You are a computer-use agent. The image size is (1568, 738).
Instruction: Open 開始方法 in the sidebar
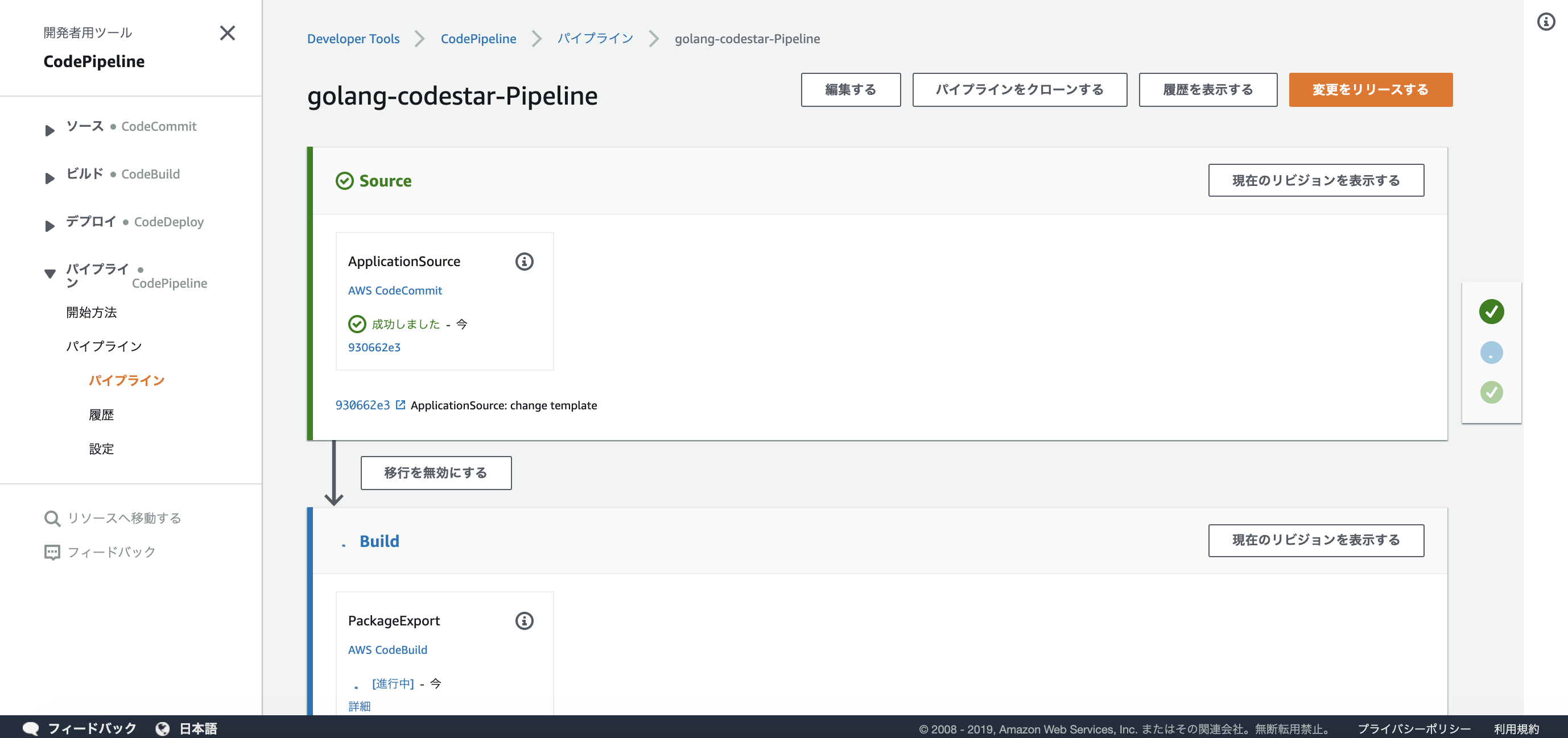[91, 312]
